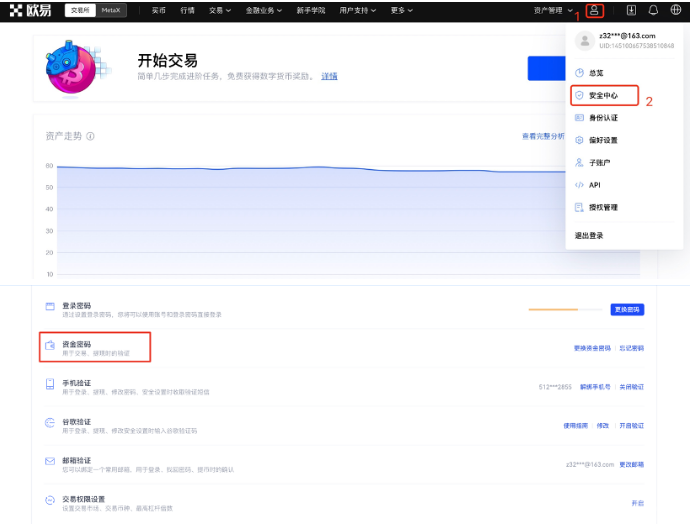Click the 资金密码 wallet icon
Image resolution: width=691 pixels, height=530 pixels.
50,346
